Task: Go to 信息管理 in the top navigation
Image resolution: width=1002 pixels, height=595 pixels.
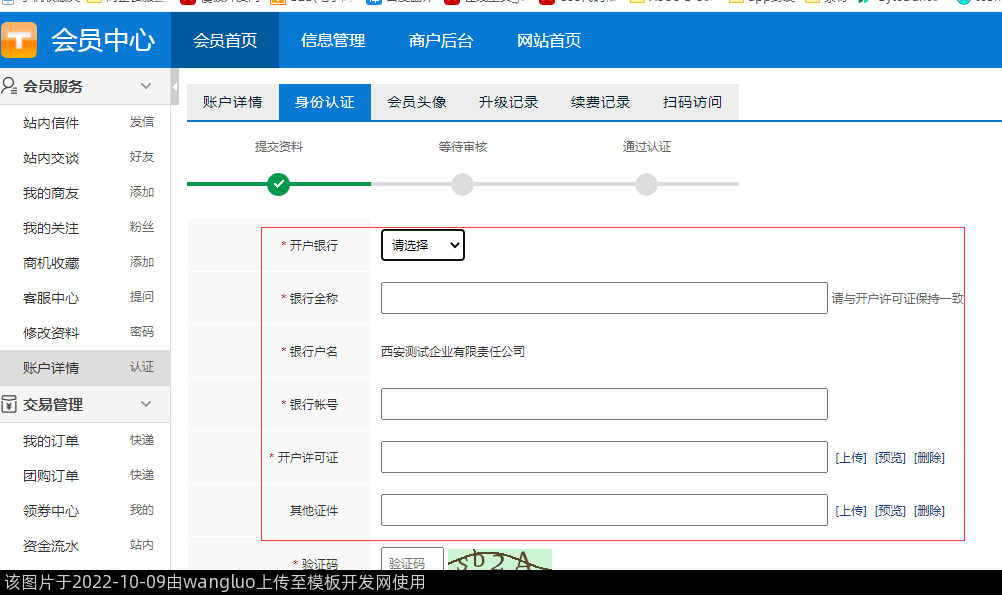Action: pyautogui.click(x=333, y=41)
